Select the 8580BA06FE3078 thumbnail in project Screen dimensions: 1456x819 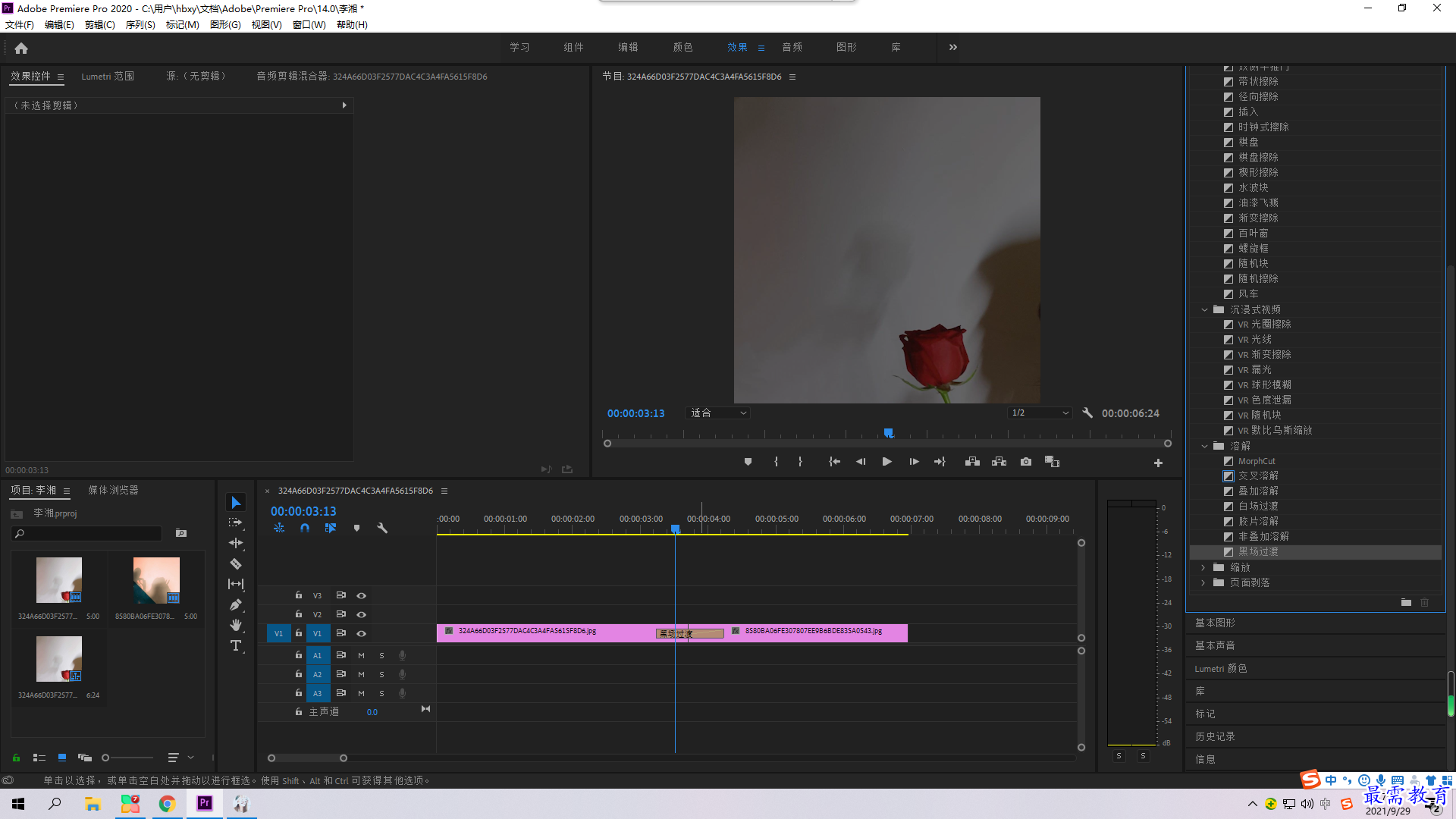[156, 580]
